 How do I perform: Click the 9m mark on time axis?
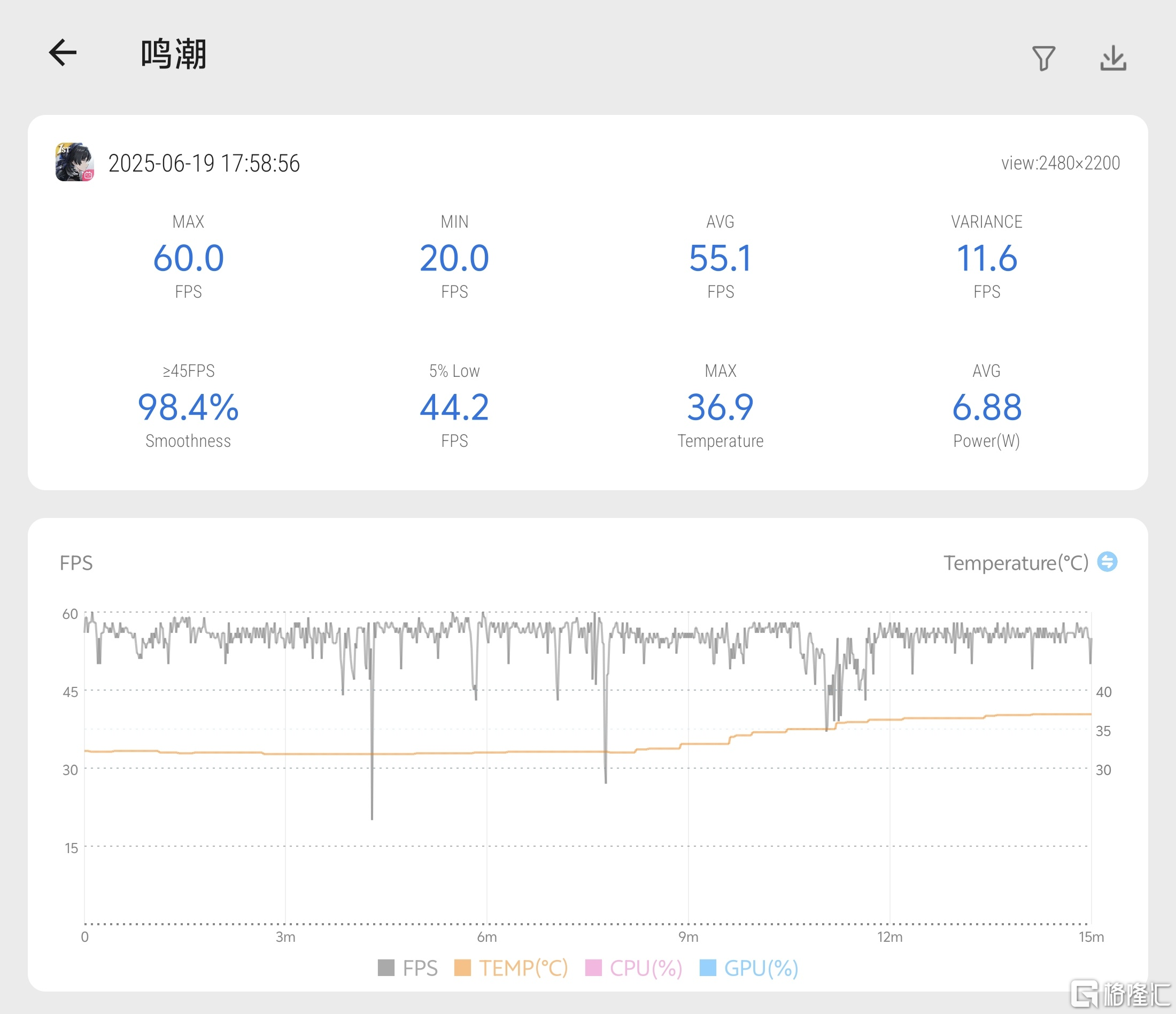pos(688,937)
